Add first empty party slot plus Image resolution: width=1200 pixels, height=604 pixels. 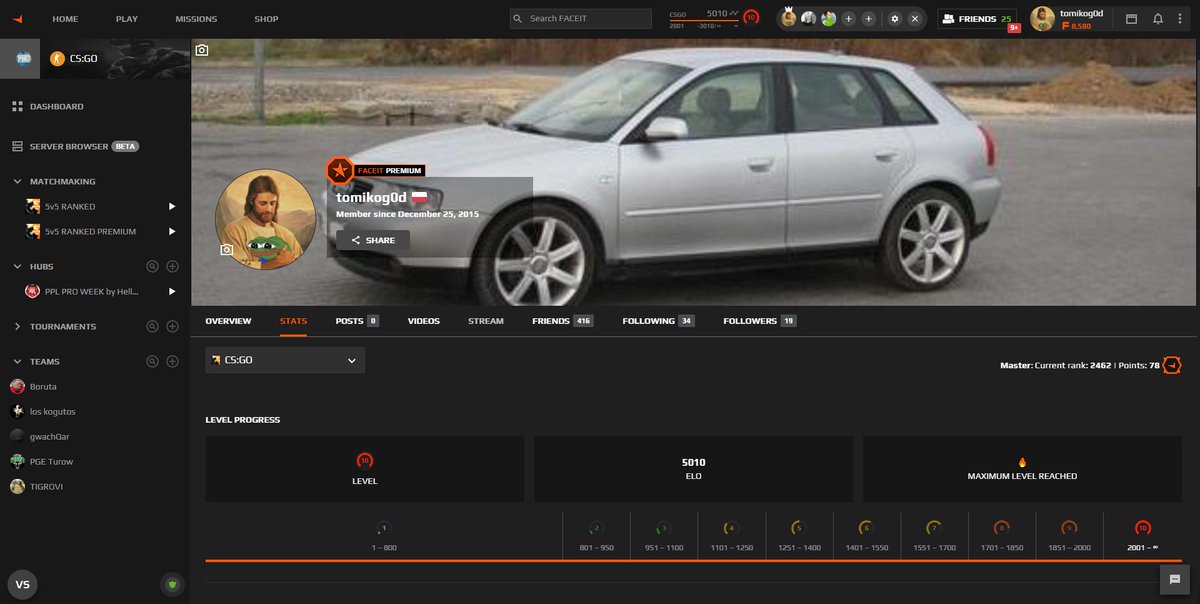coord(848,19)
